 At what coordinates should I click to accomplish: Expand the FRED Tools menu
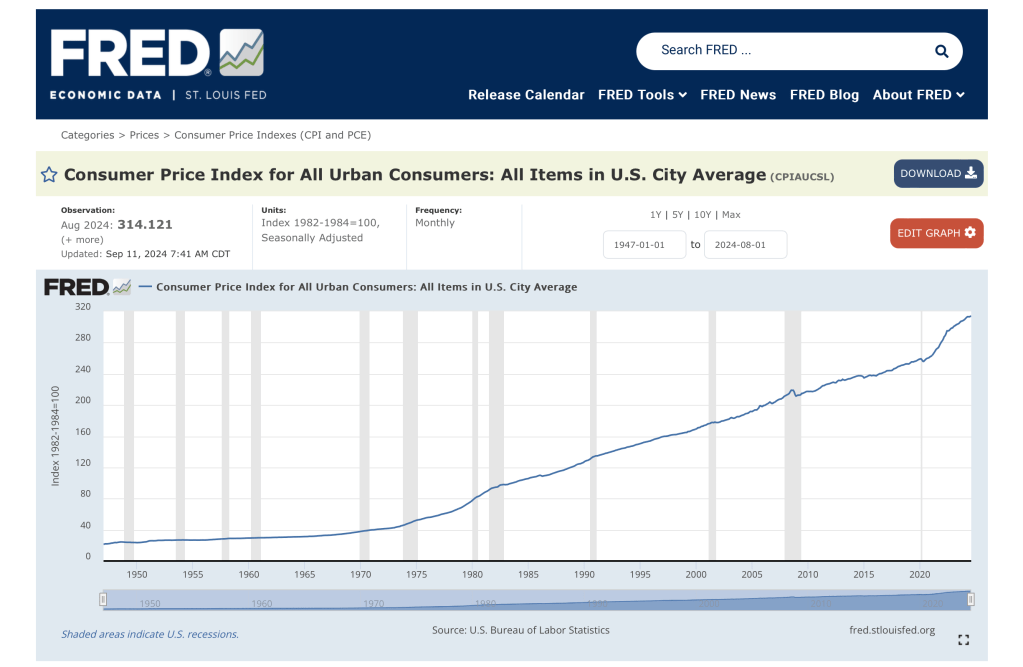[x=642, y=95]
